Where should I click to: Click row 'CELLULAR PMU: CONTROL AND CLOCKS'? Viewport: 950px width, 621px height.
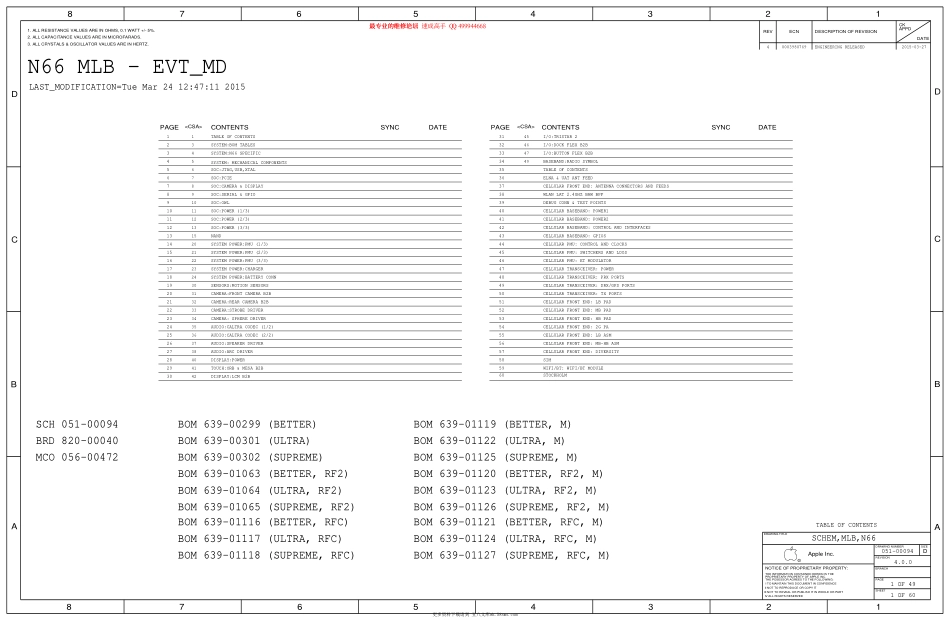click(x=641, y=244)
